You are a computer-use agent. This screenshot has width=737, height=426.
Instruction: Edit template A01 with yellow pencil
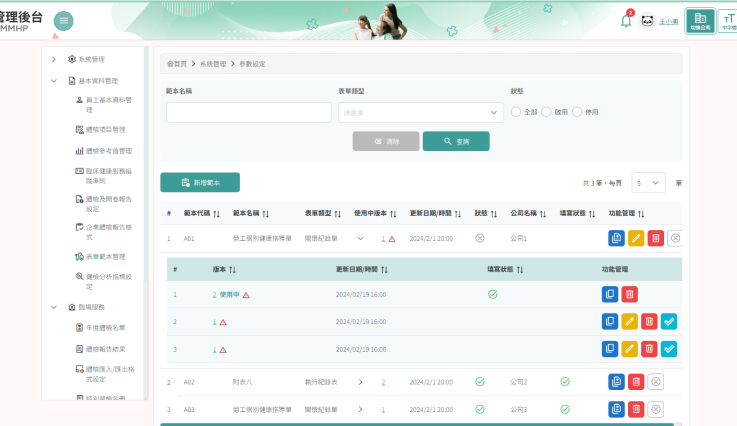636,238
